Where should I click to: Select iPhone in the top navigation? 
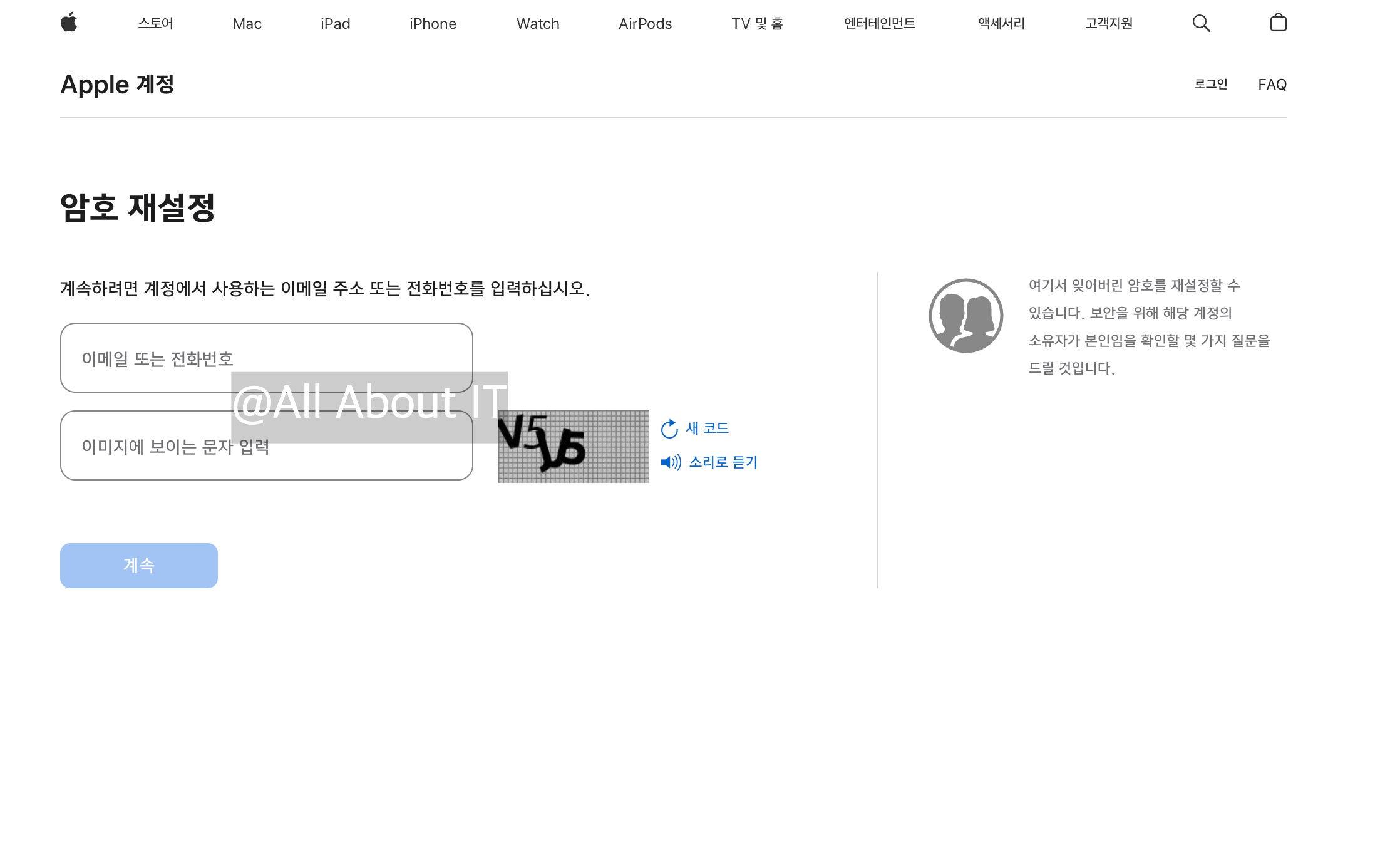pos(433,24)
